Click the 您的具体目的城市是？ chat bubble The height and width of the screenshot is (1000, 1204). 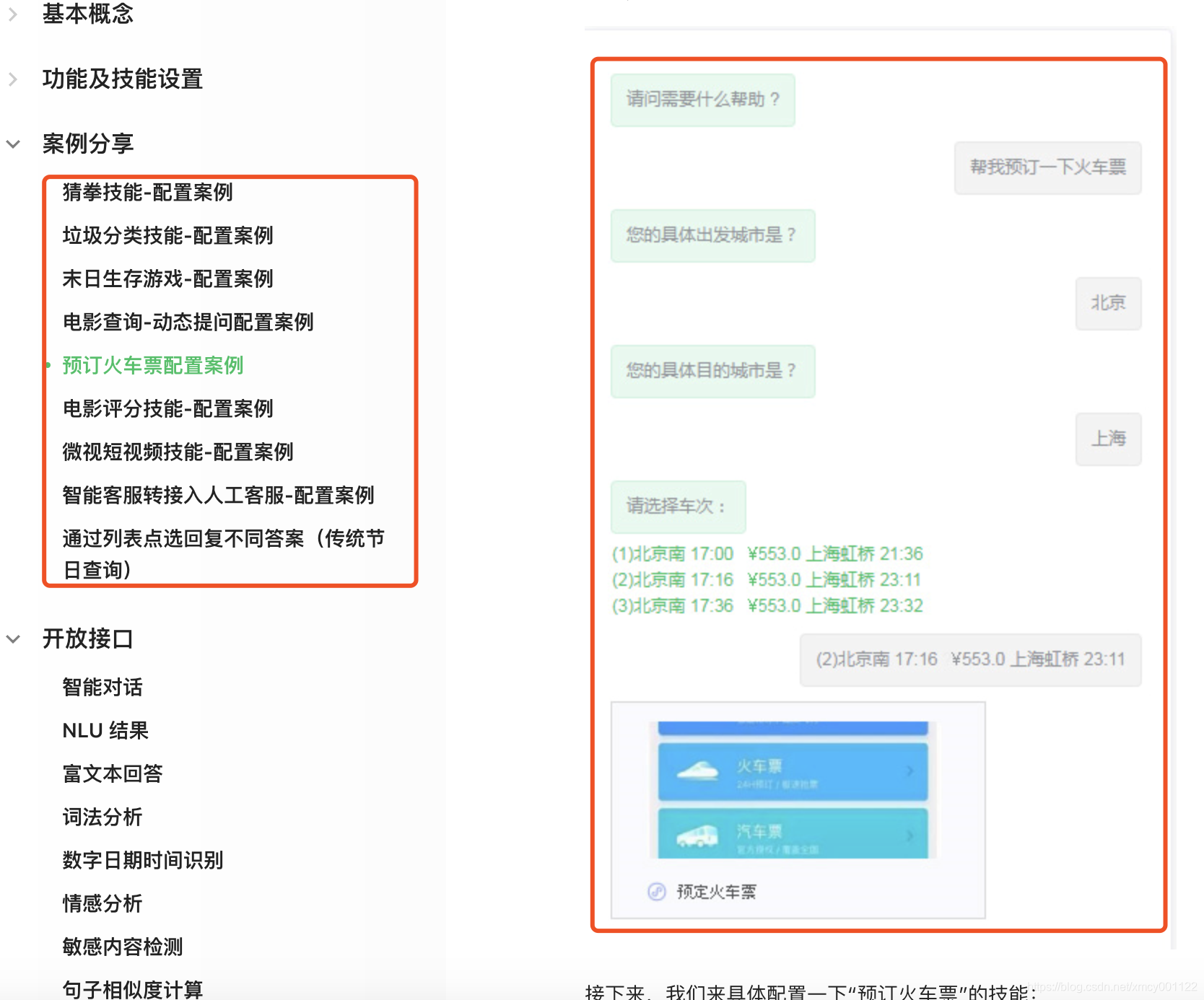pos(712,371)
